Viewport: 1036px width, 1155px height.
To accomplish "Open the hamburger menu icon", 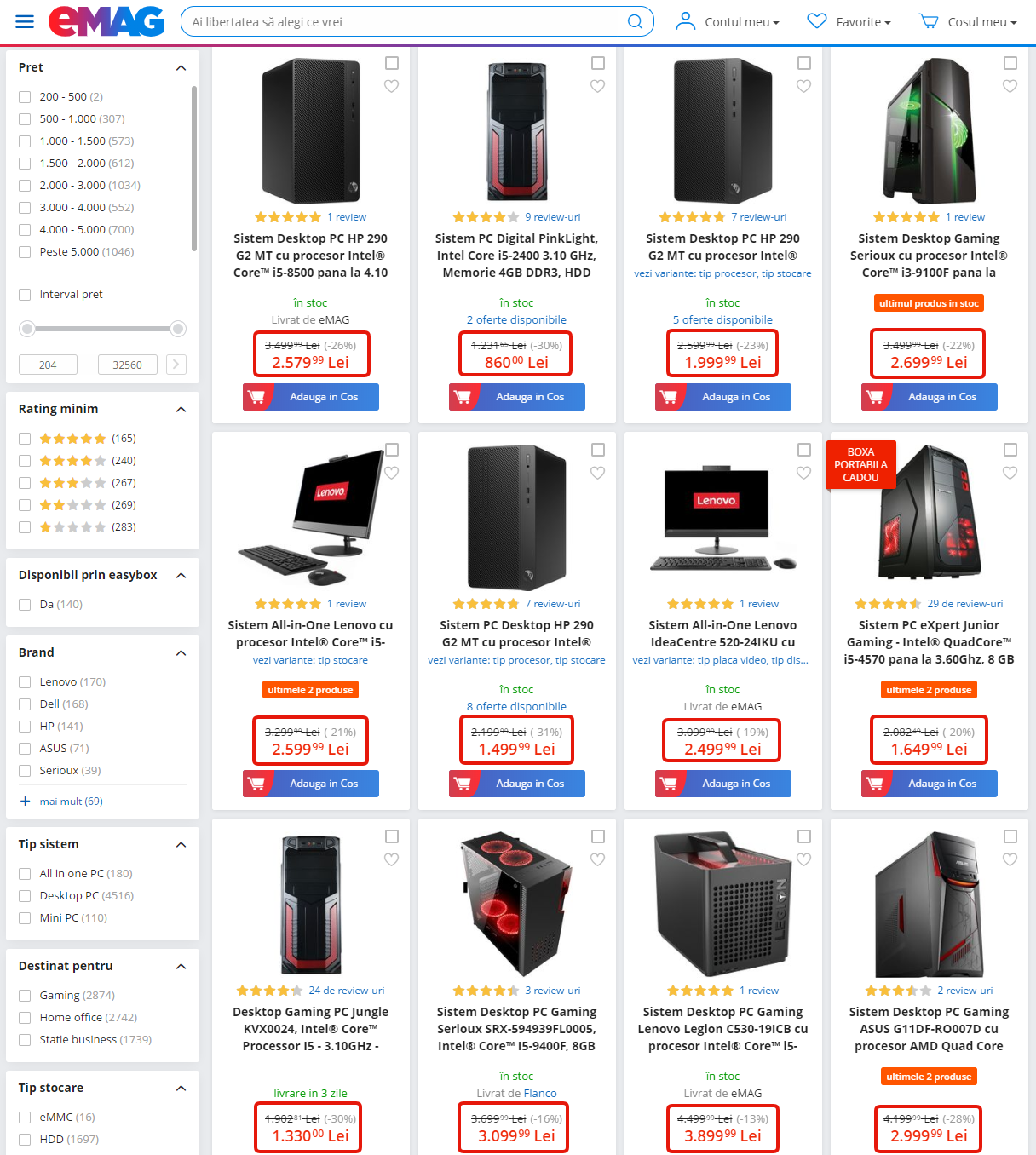I will click(x=25, y=21).
